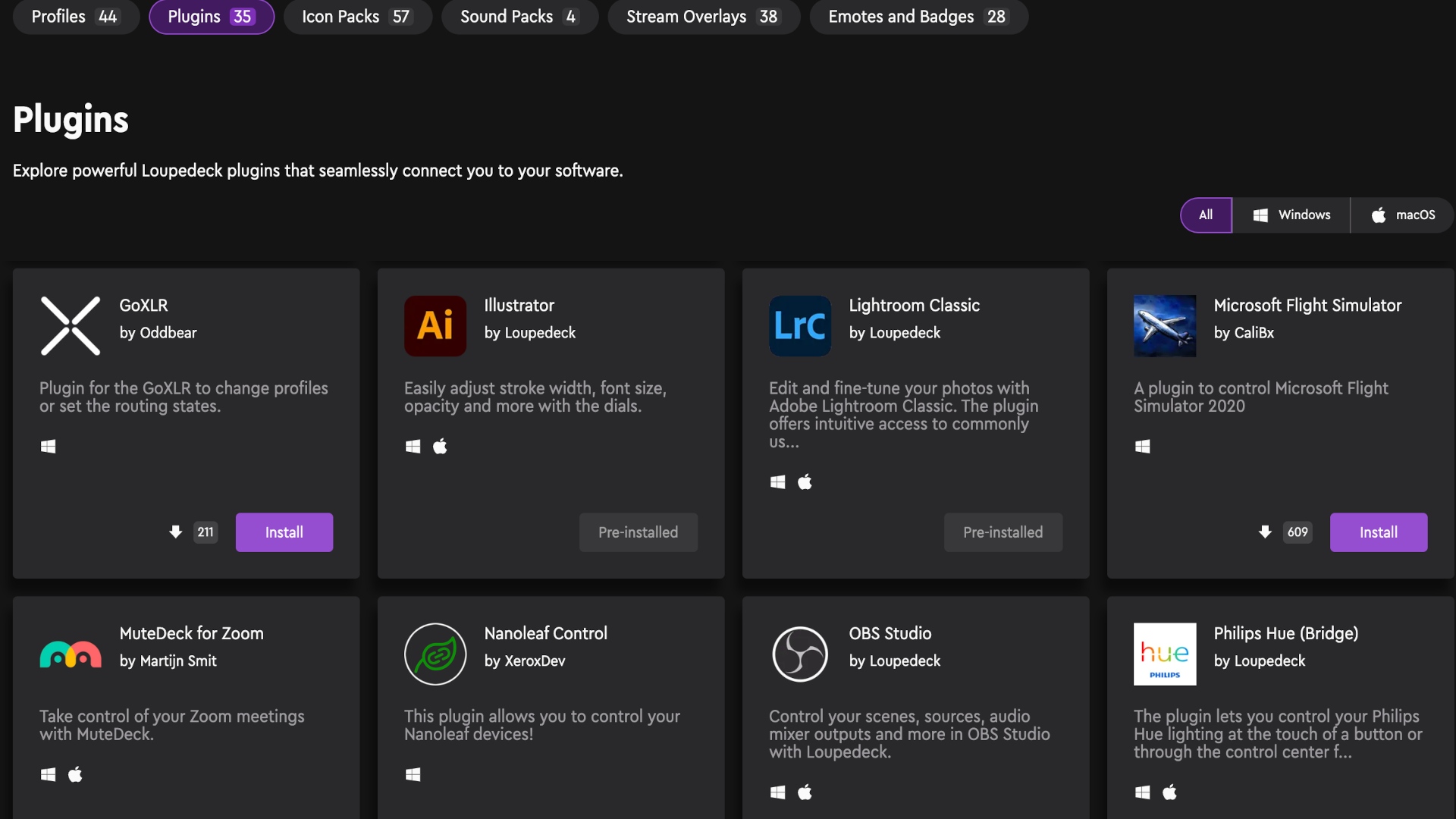1456x819 pixels.
Task: Filter plugins by Windows
Action: (x=1291, y=215)
